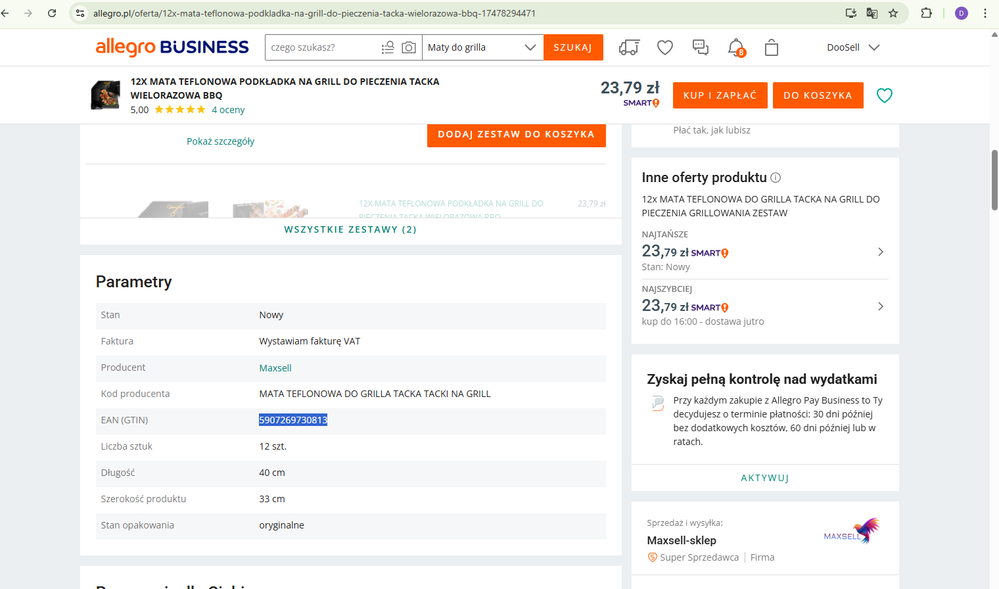This screenshot has width=999, height=589.
Task: Bookmark this page with star icon
Action: coord(893,13)
